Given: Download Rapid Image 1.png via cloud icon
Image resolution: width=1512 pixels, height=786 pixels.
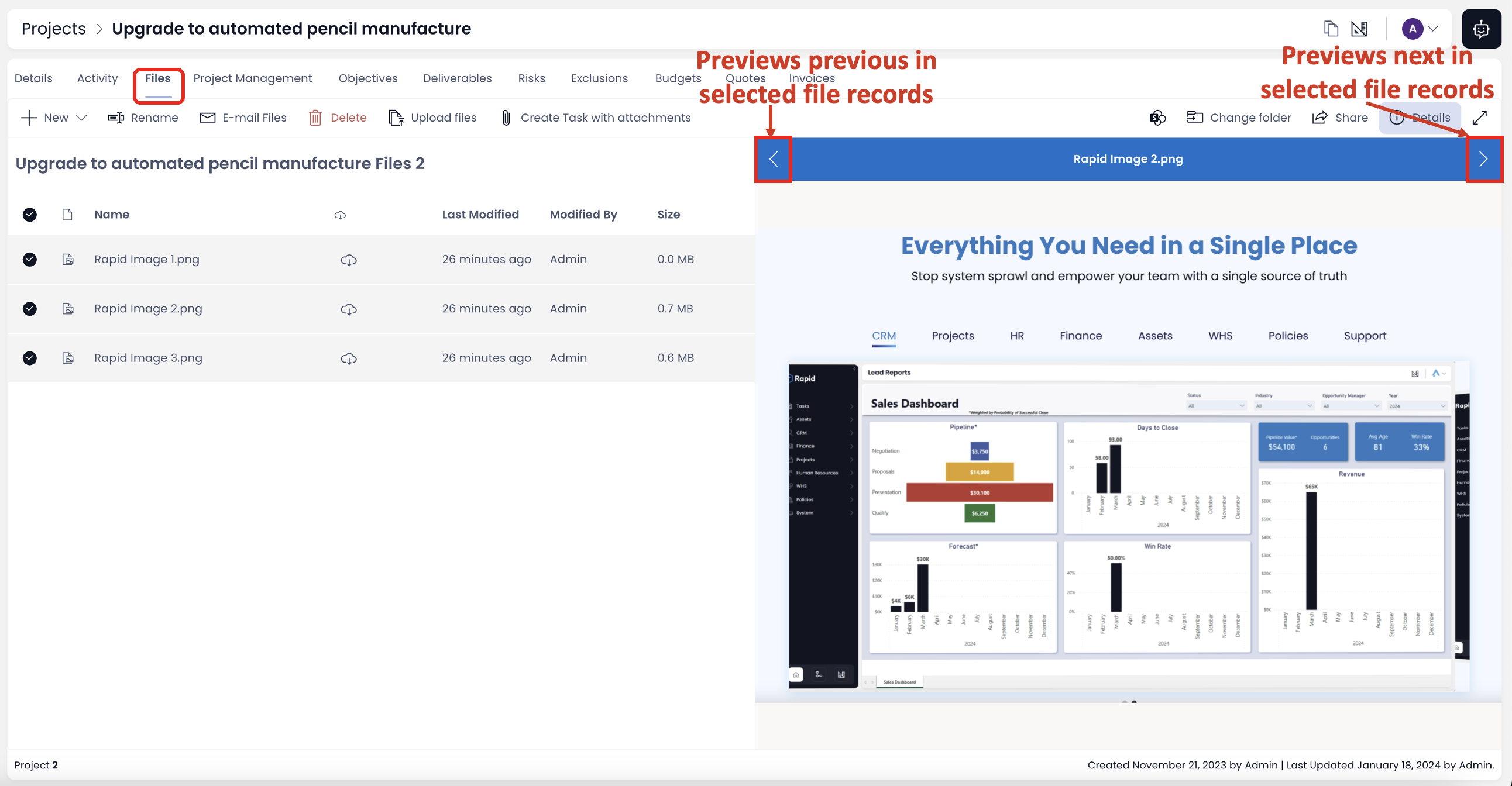Looking at the screenshot, I should pyautogui.click(x=349, y=259).
